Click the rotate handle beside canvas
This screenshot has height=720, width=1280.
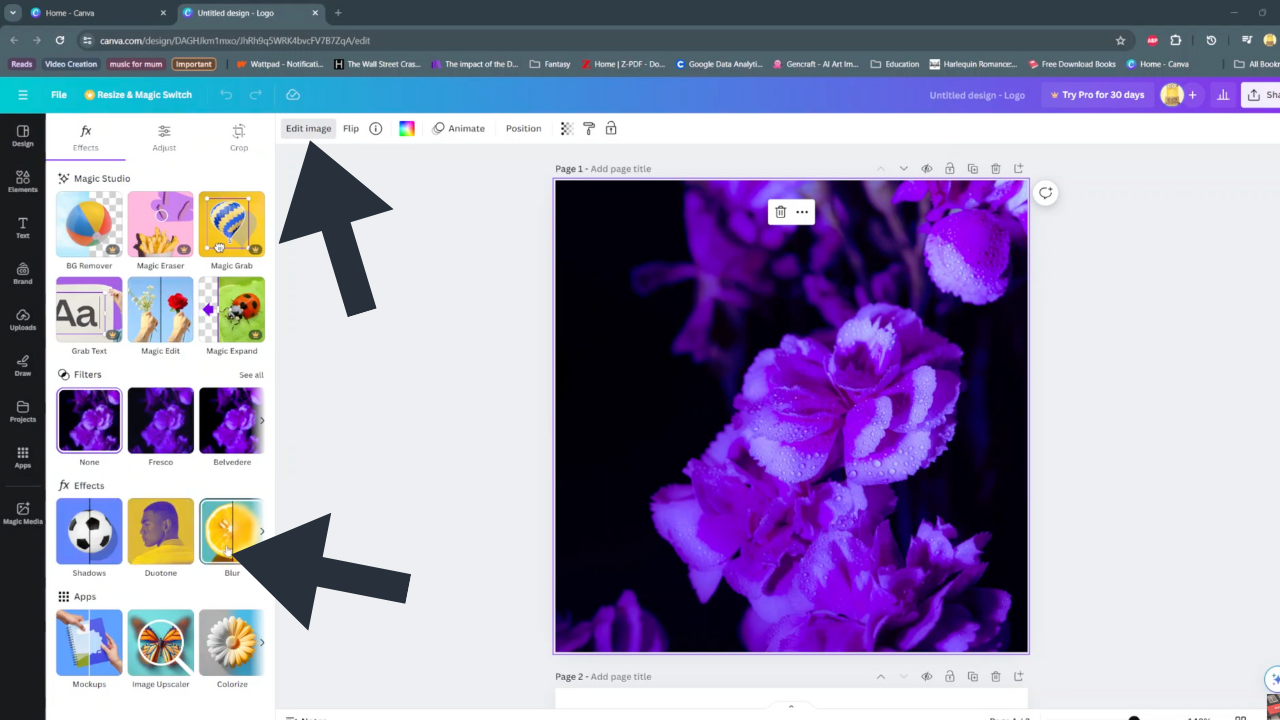pyautogui.click(x=1045, y=193)
